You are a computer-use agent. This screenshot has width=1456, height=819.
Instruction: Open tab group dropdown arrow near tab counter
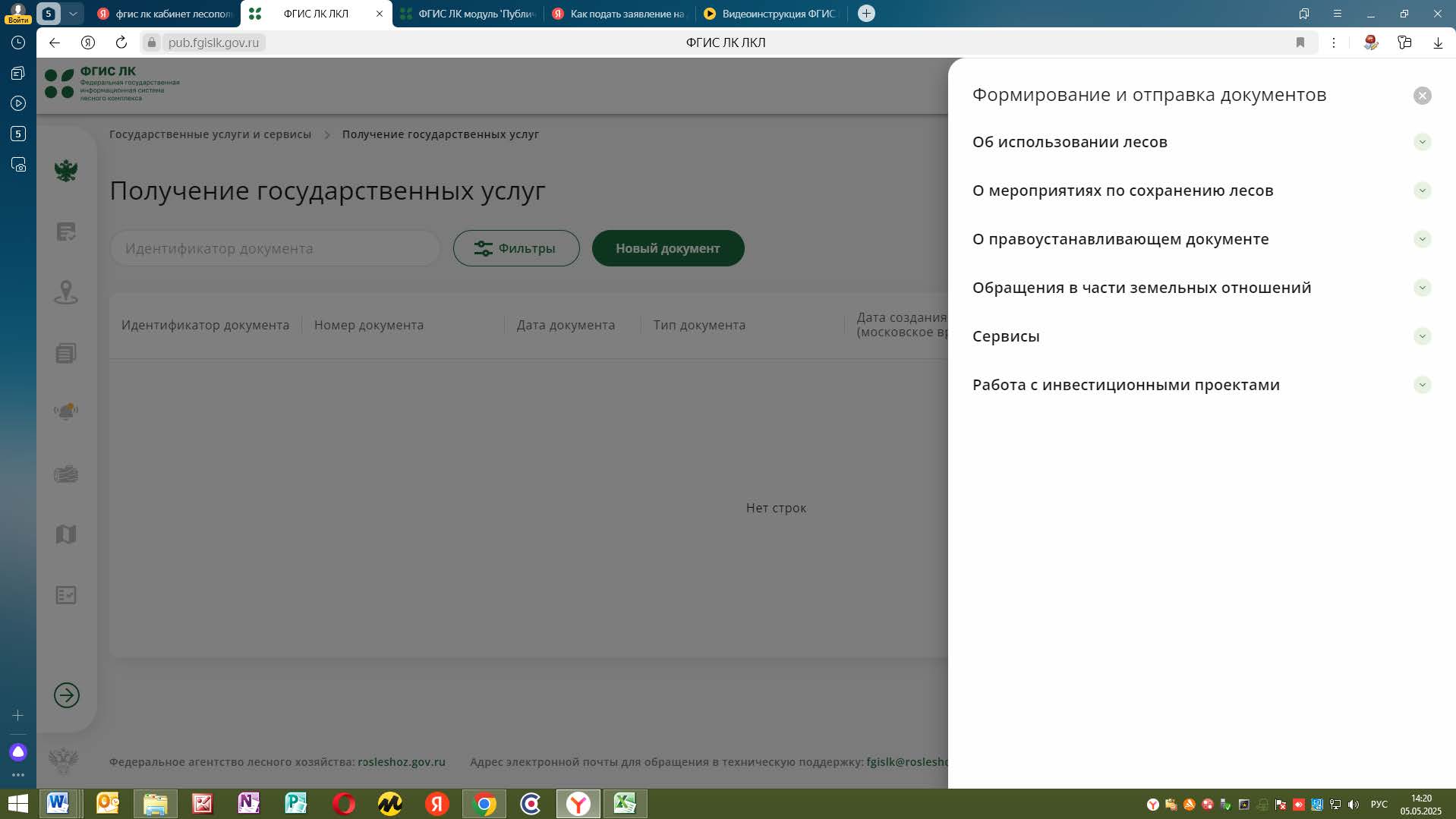[x=73, y=14]
